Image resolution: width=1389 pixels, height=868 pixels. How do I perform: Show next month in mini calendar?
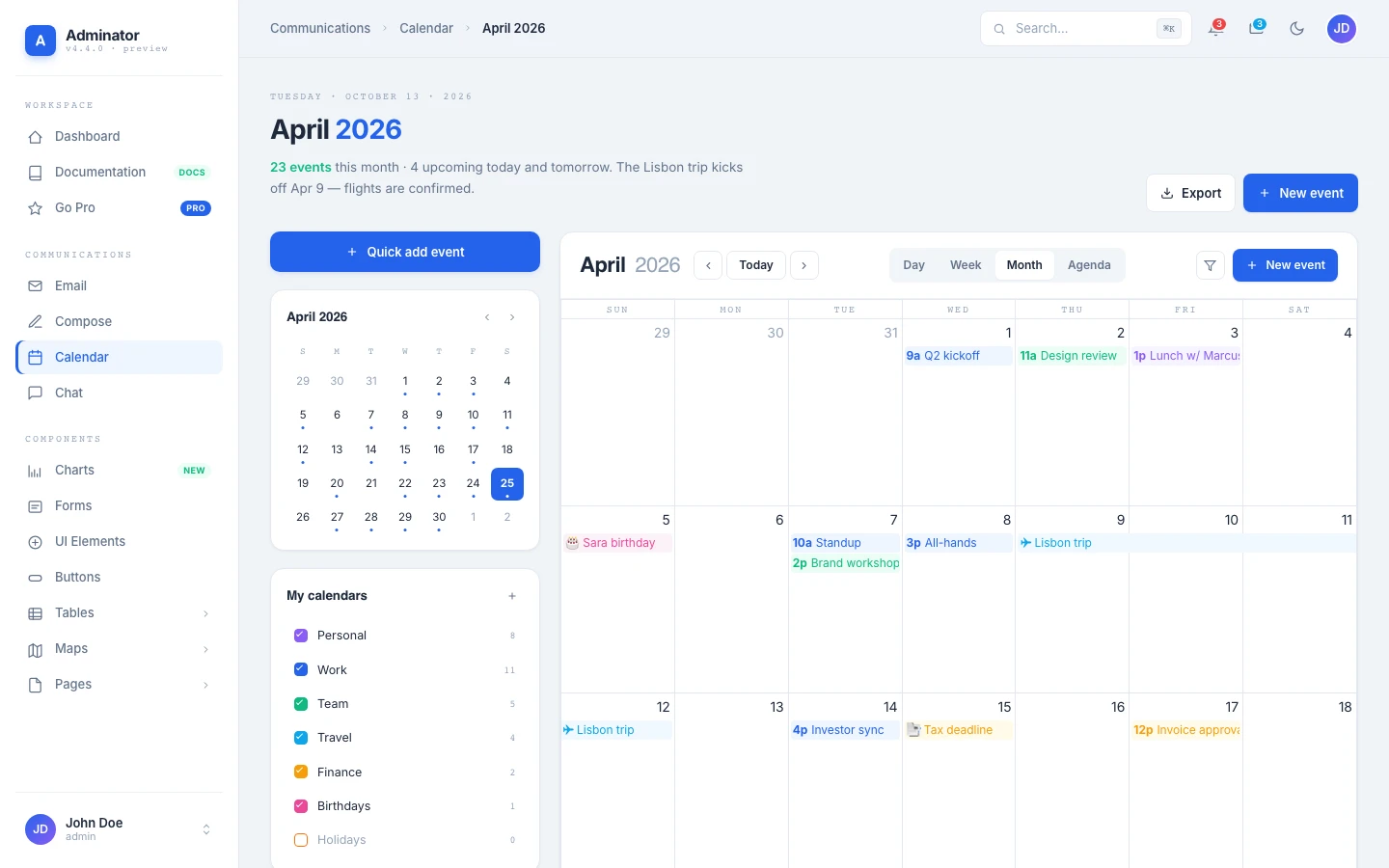point(512,317)
